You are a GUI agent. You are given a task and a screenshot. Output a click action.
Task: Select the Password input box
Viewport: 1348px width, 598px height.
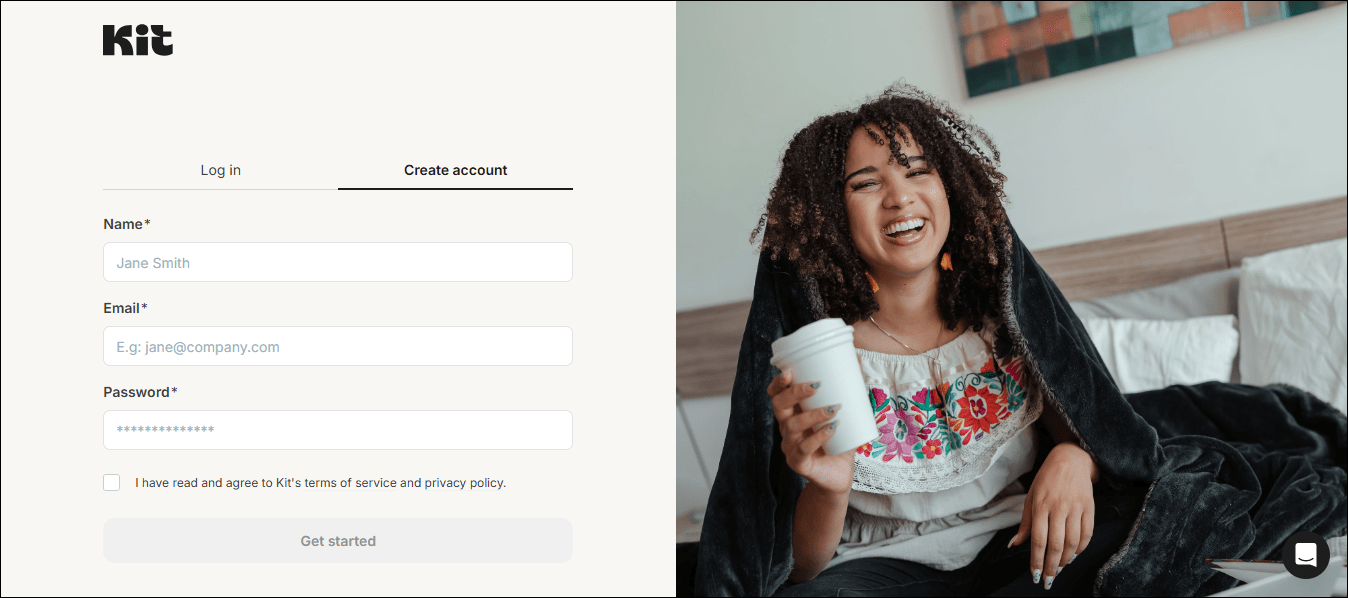(x=338, y=430)
